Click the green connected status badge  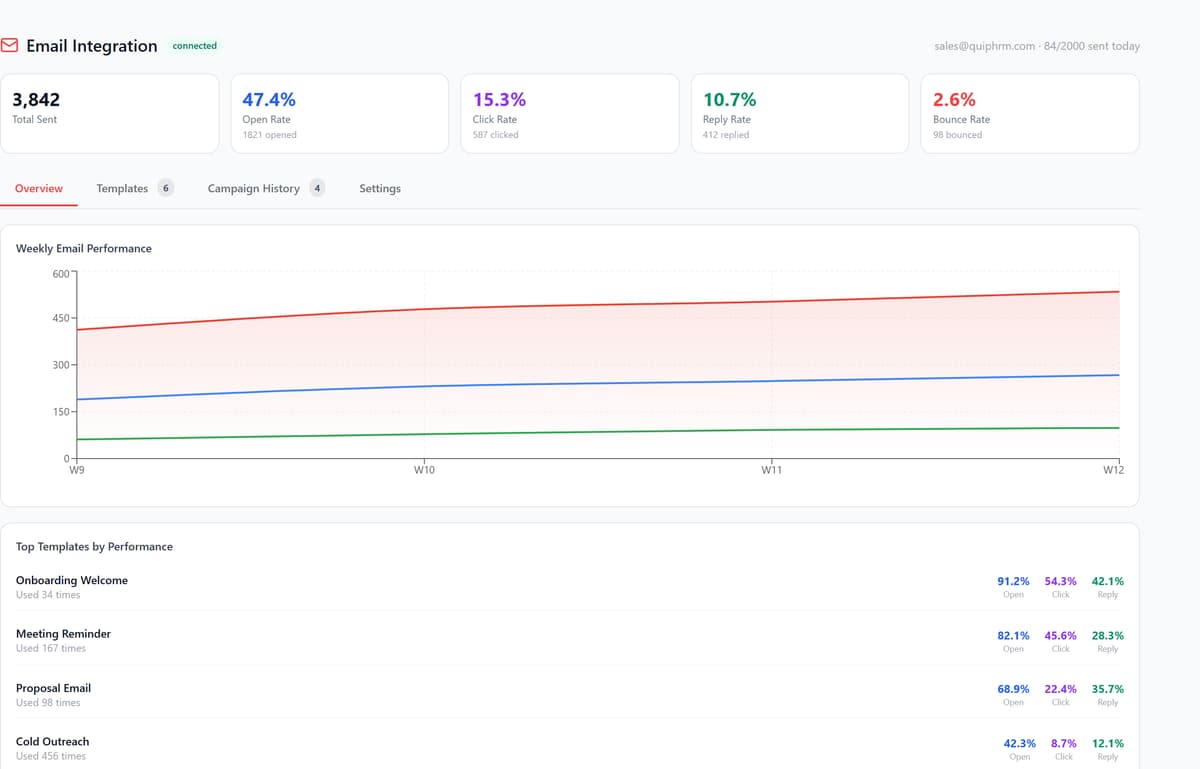tap(195, 46)
